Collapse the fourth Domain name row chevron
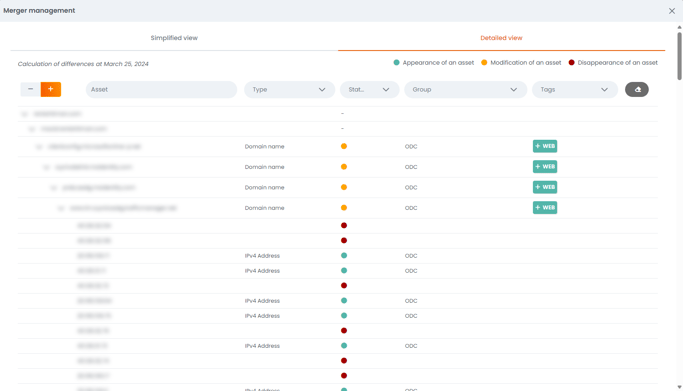Viewport: 683px width, 391px height. (x=61, y=208)
